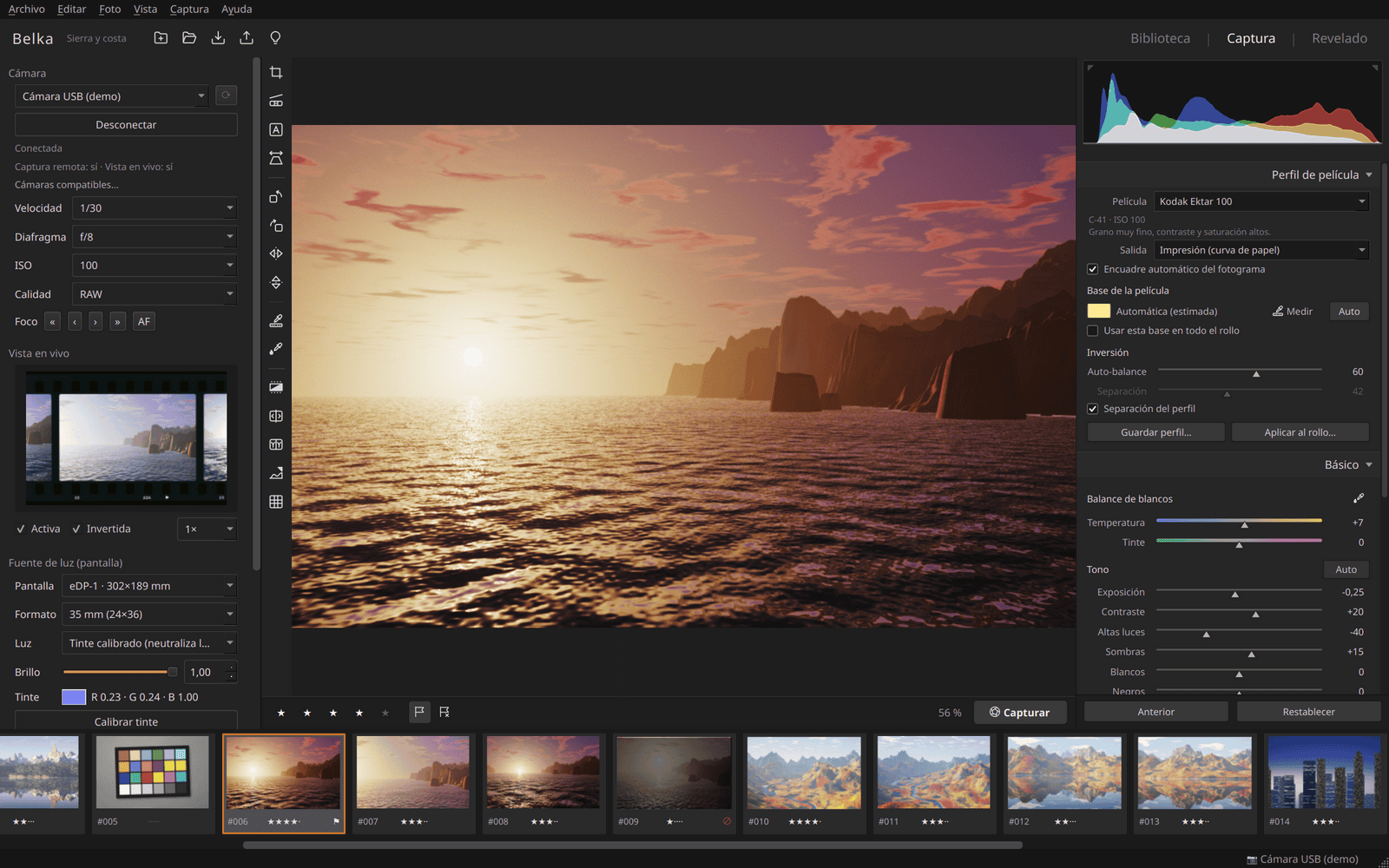This screenshot has width=1389, height=868.
Task: Click the lightbulb icon in the top toolbar
Action: coord(275,38)
